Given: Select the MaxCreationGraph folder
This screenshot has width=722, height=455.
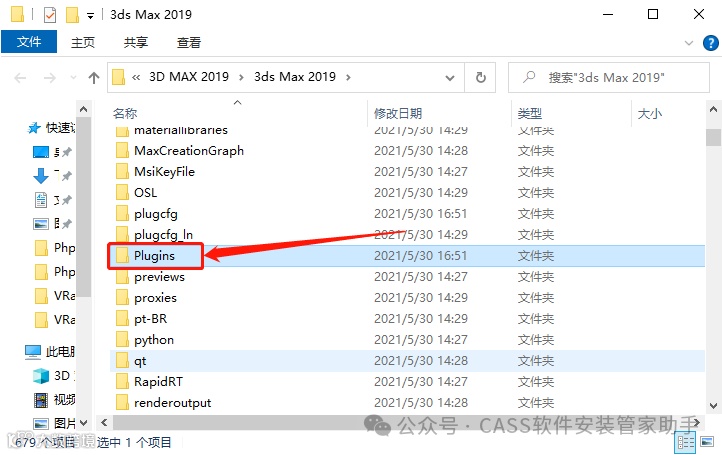Looking at the screenshot, I should click(x=407, y=151).
